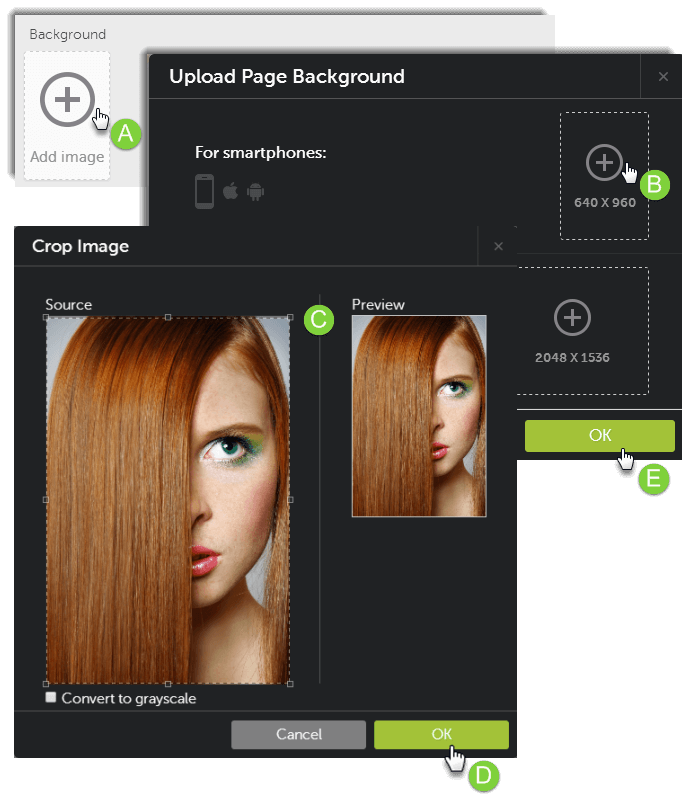
Task: Click OK in Upload Page Background dialog
Action: [600, 435]
